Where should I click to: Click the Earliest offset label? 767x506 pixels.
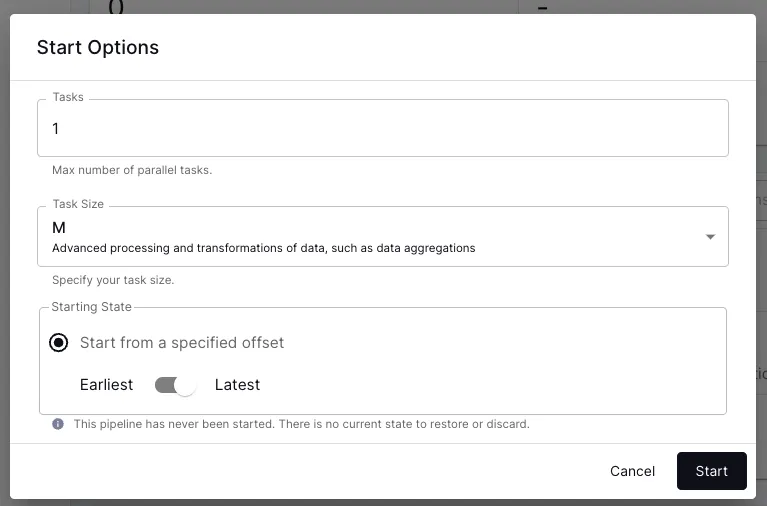pos(106,385)
